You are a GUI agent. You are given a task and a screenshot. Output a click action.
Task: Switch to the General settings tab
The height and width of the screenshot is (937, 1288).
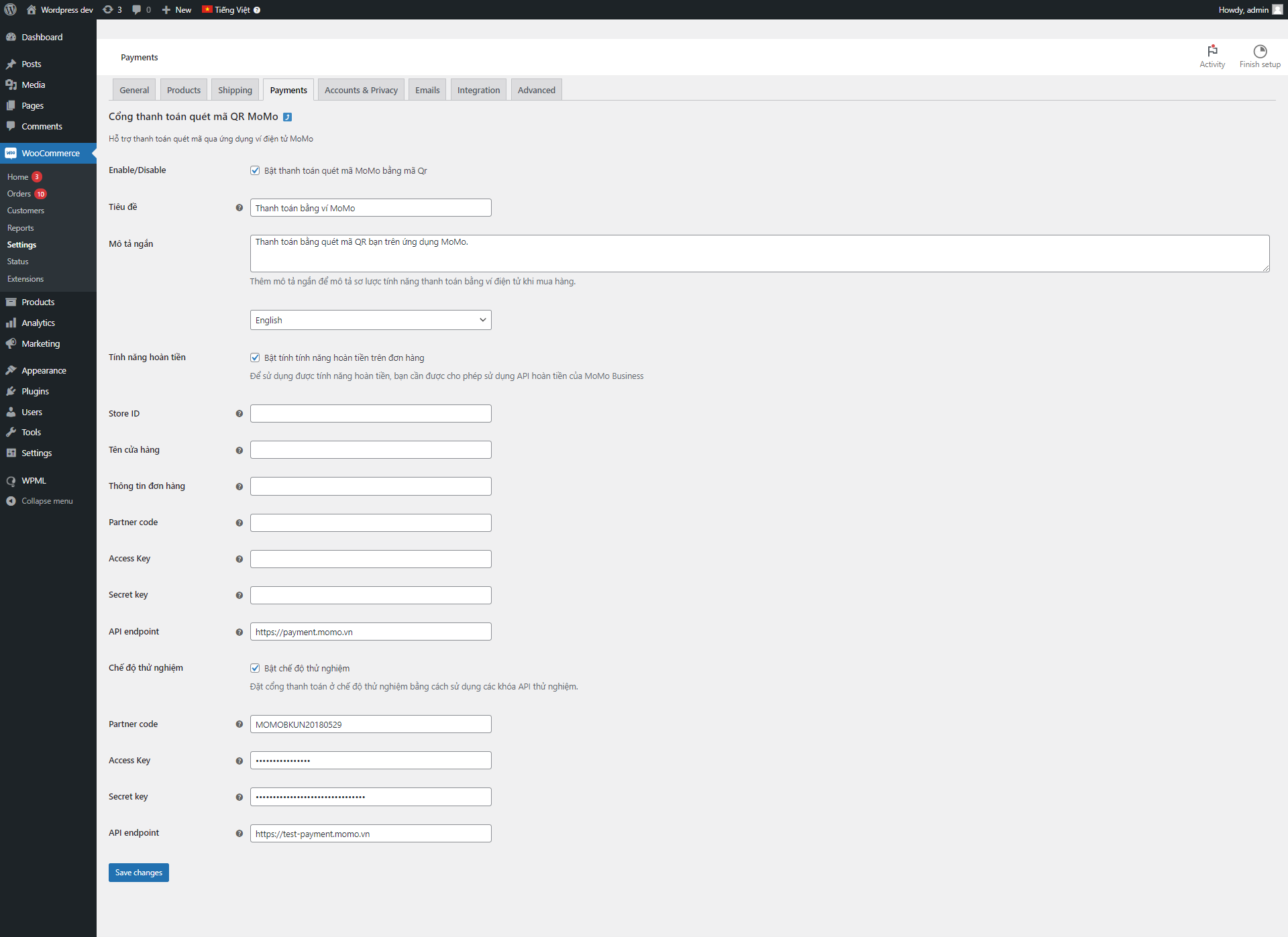(134, 90)
